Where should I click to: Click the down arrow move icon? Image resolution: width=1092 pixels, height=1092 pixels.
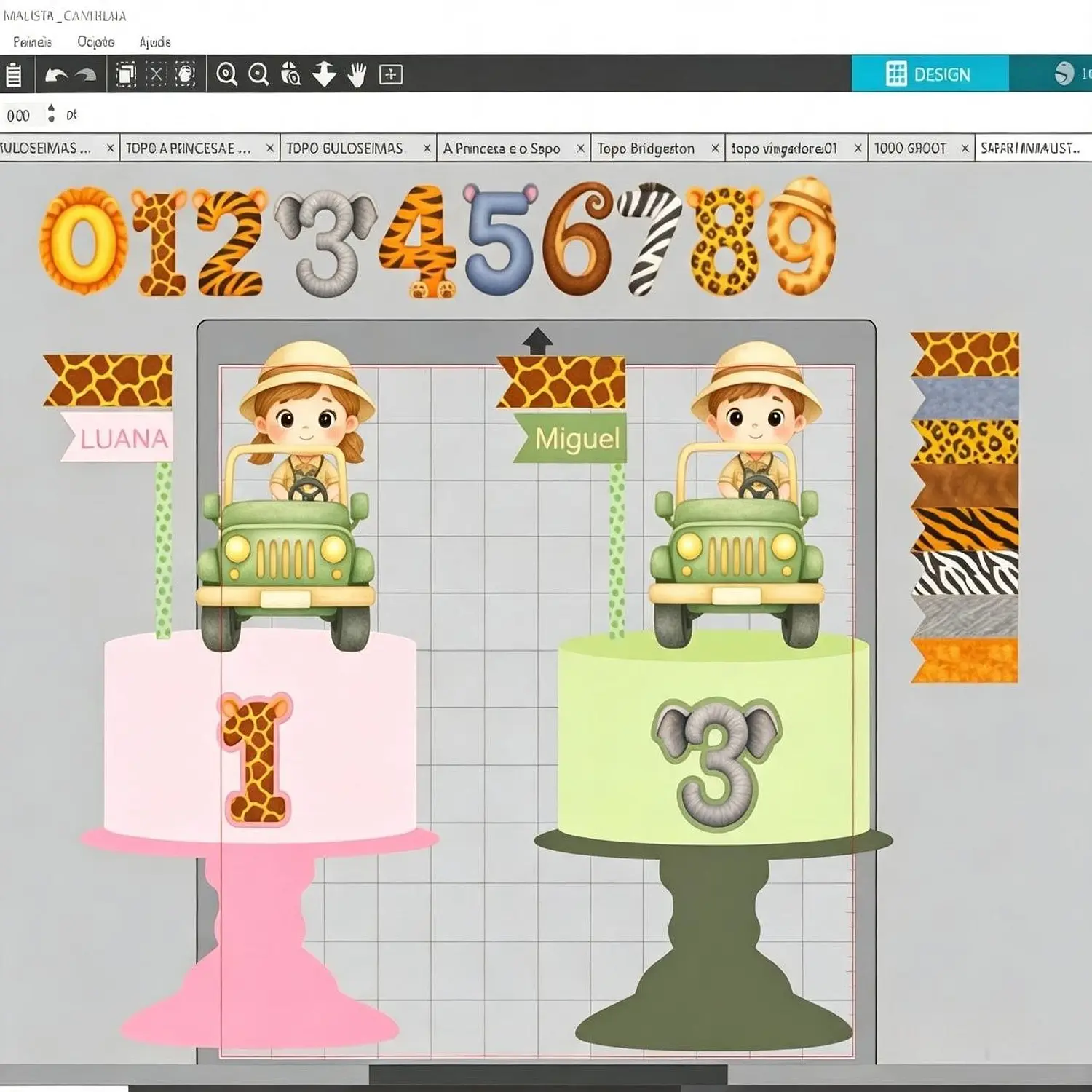pos(324,74)
